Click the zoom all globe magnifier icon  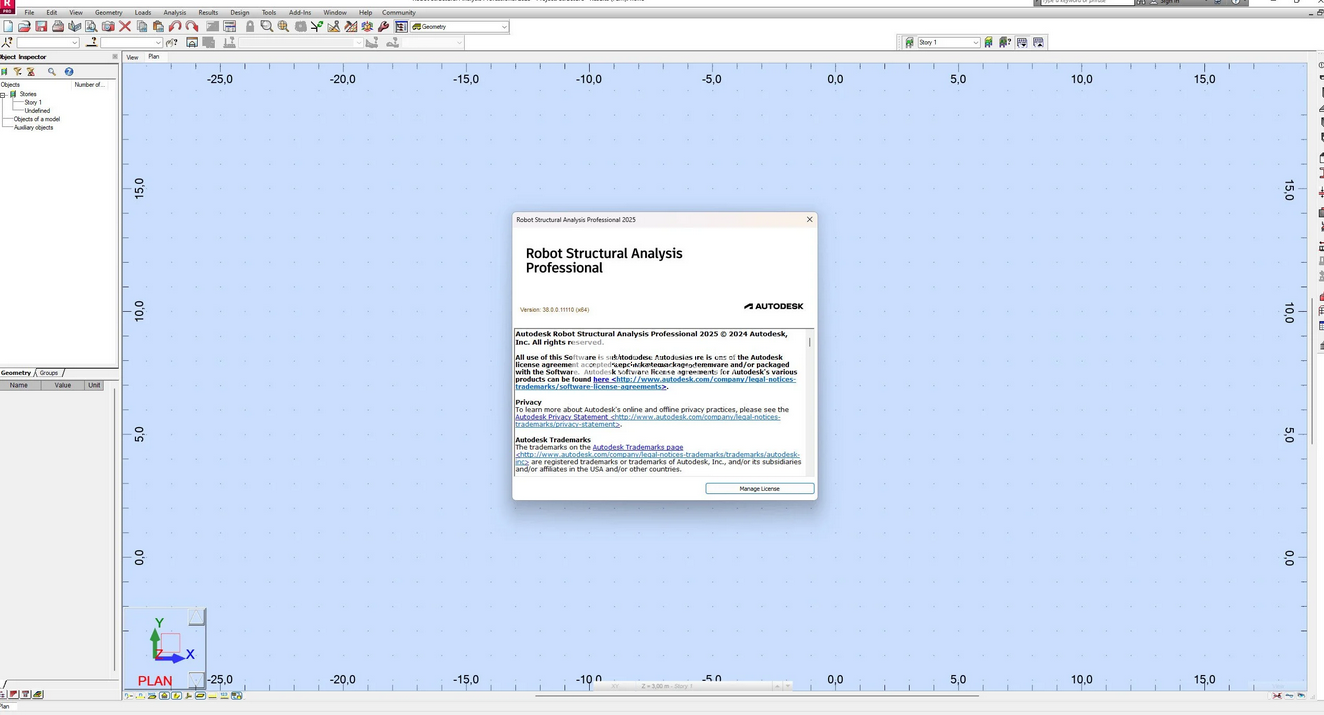[x=284, y=27]
